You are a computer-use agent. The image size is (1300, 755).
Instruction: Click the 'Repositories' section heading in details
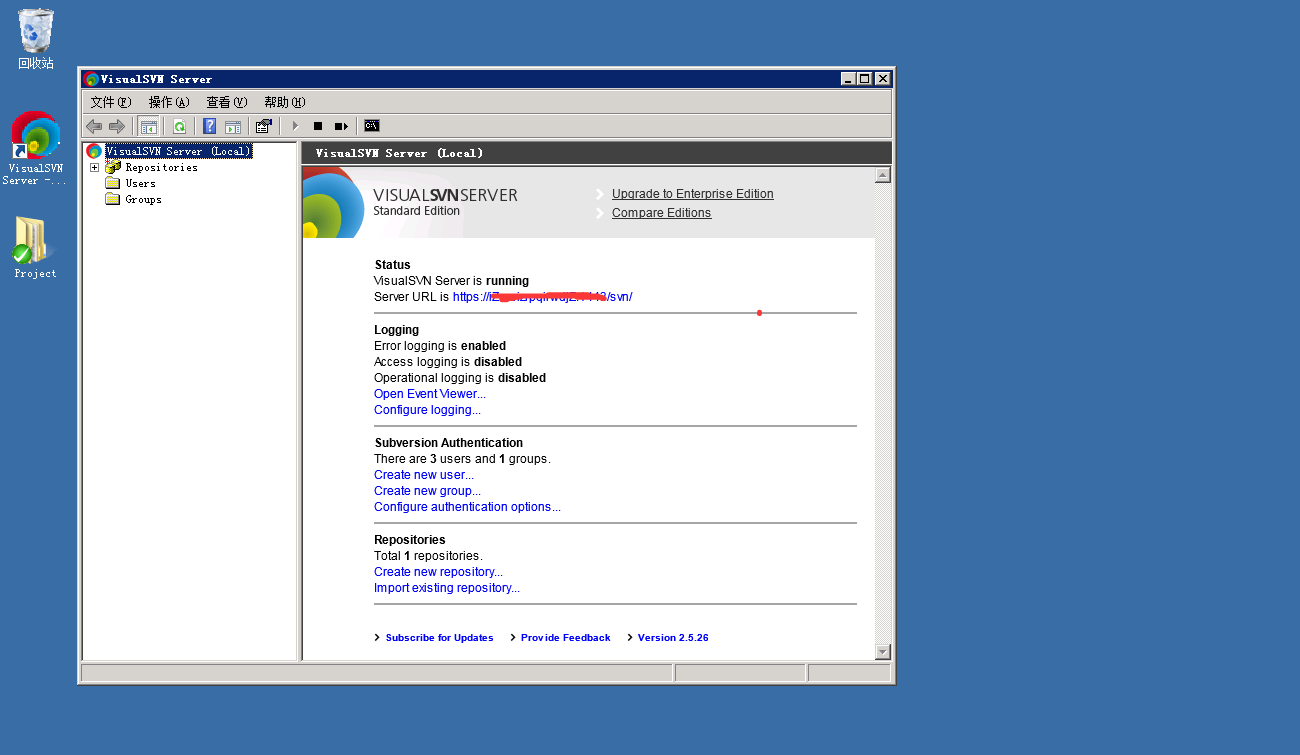point(410,540)
